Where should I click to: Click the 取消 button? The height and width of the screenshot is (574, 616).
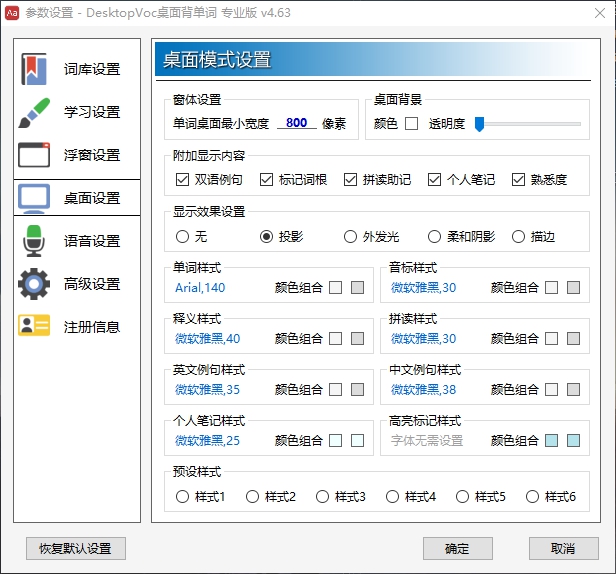pos(563,549)
